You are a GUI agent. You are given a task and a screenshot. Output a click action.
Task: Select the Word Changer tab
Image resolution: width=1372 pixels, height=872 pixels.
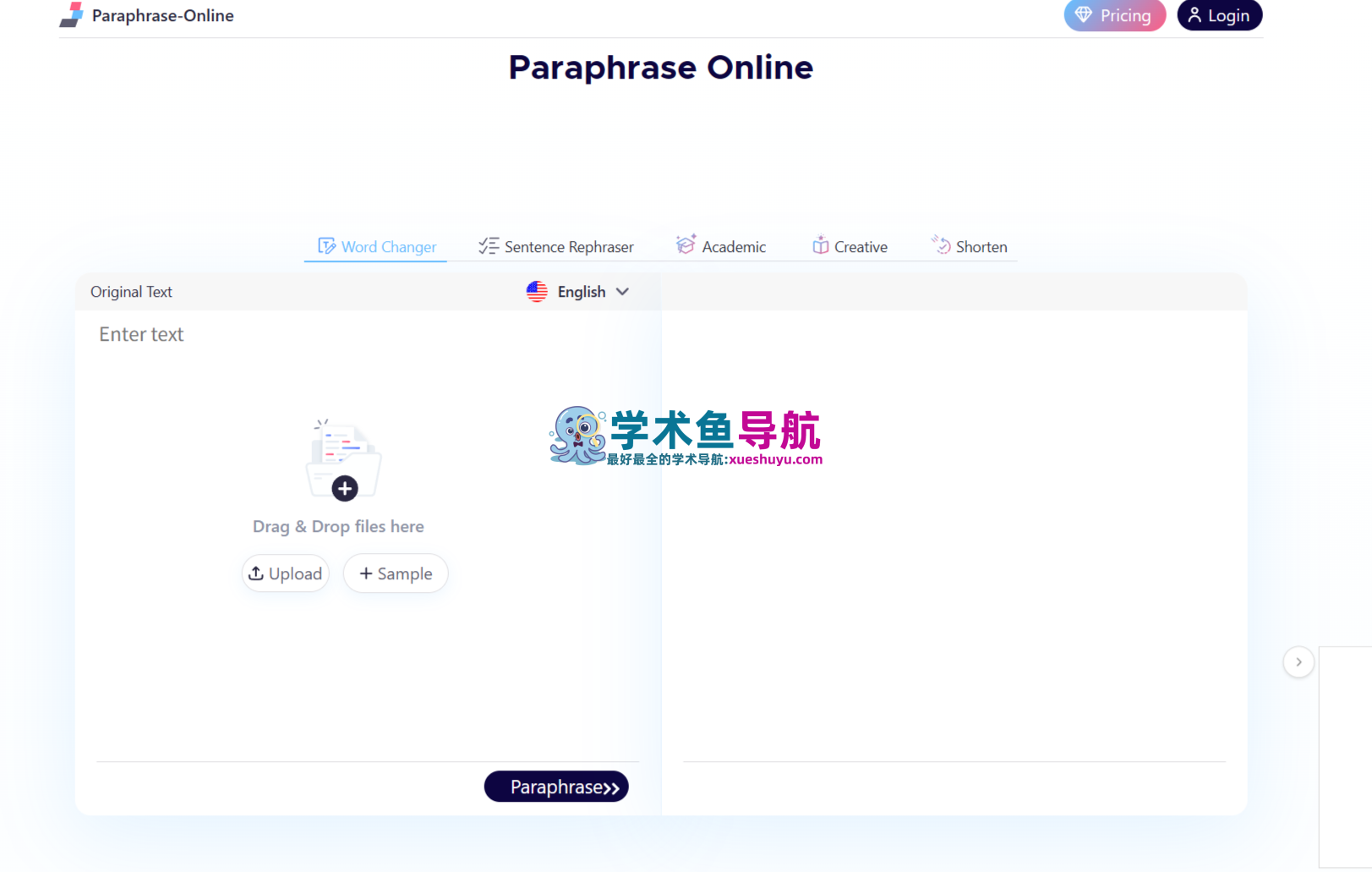377,247
